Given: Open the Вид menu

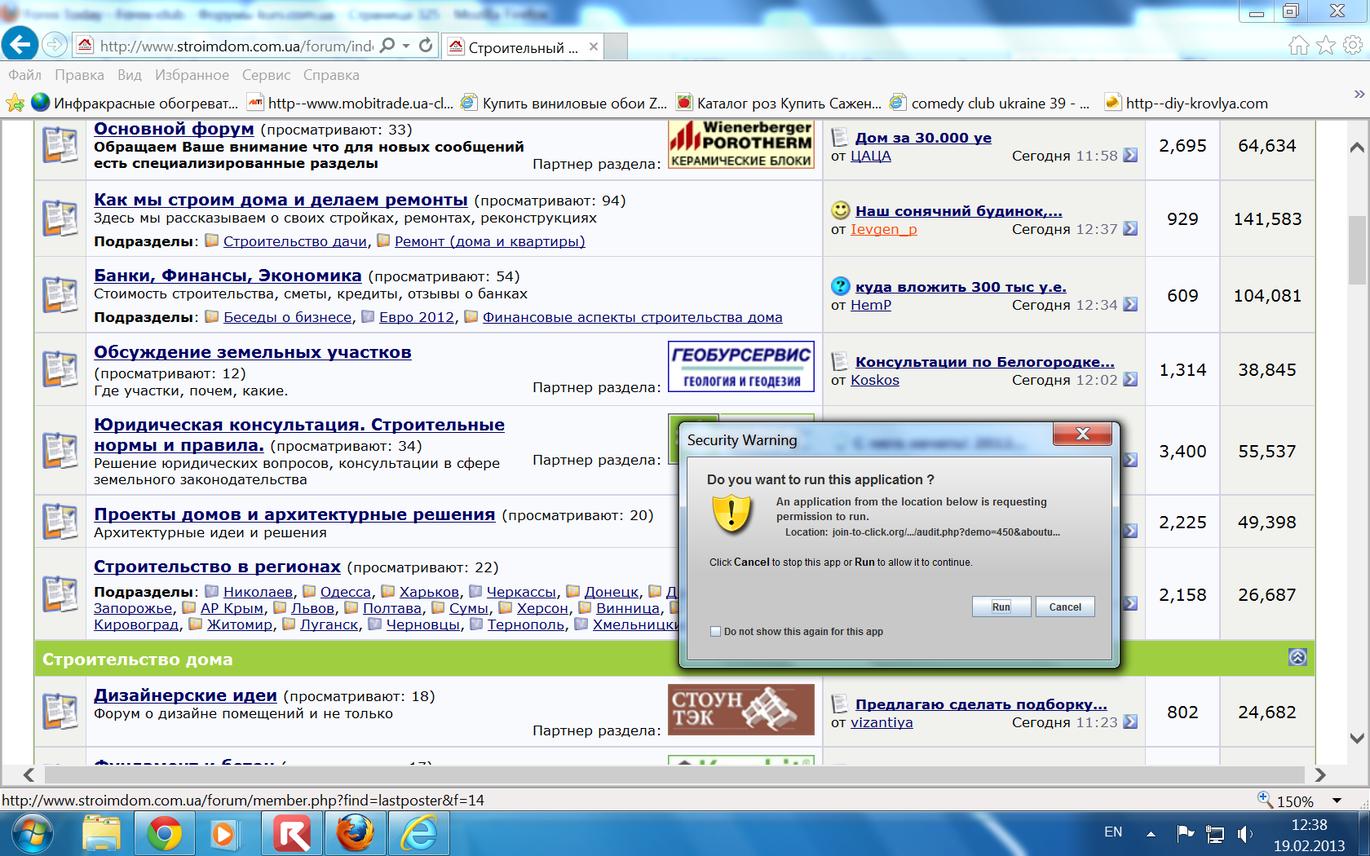Looking at the screenshot, I should [x=129, y=75].
